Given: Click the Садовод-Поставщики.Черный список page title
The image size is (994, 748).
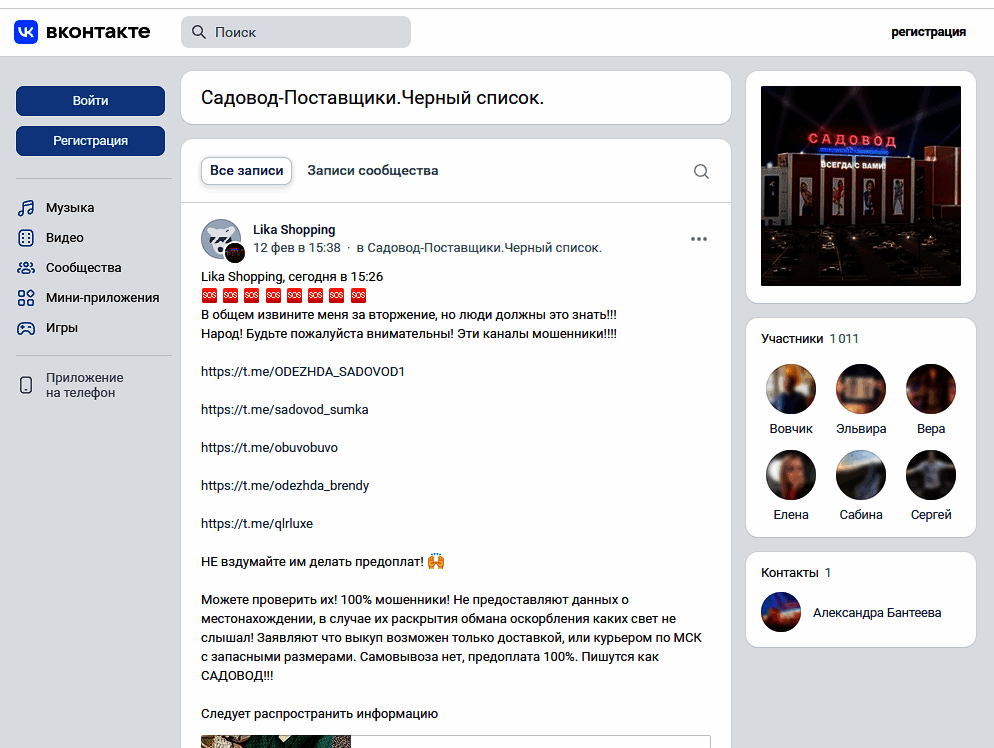Looking at the screenshot, I should [x=372, y=98].
